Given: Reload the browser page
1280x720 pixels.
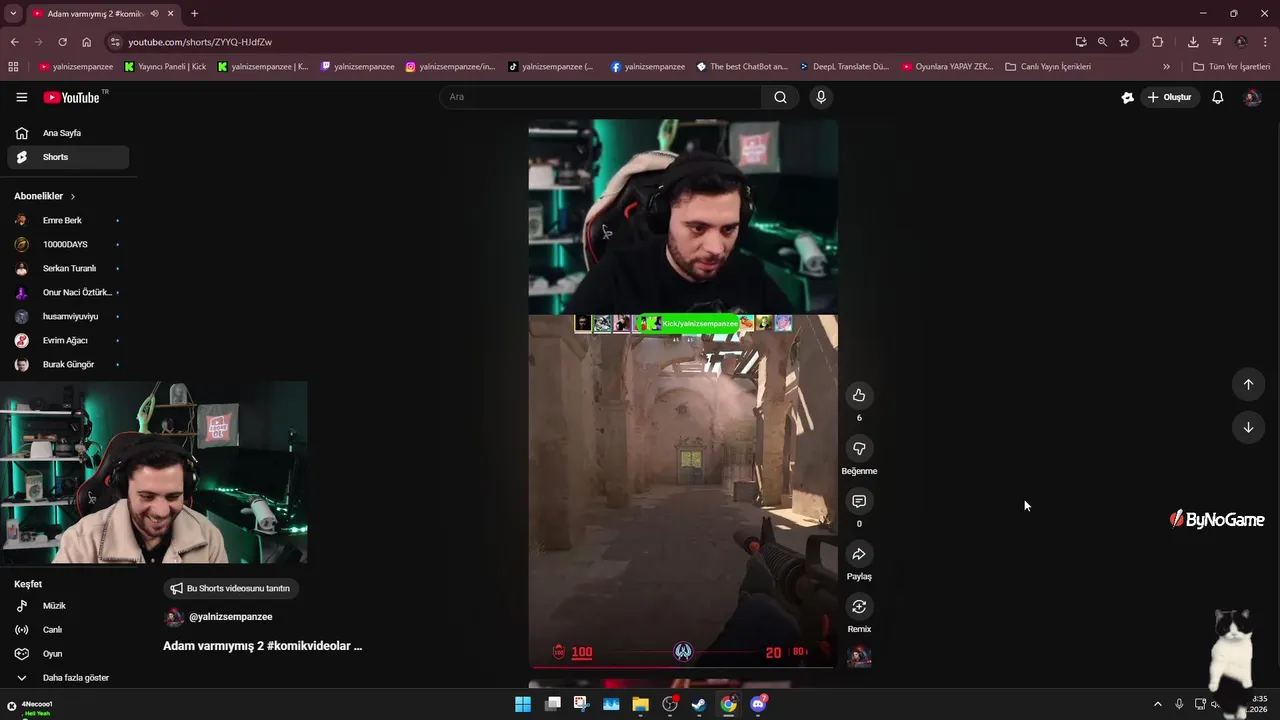Looking at the screenshot, I should coord(62,42).
